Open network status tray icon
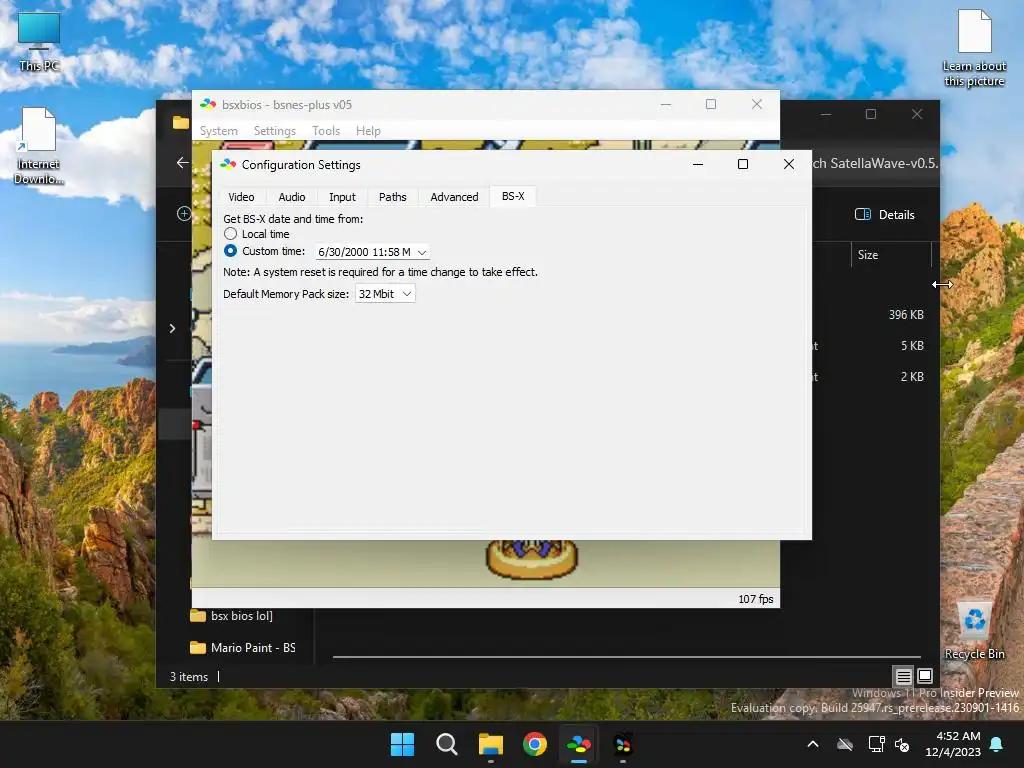The height and width of the screenshot is (768, 1024). pyautogui.click(x=876, y=744)
